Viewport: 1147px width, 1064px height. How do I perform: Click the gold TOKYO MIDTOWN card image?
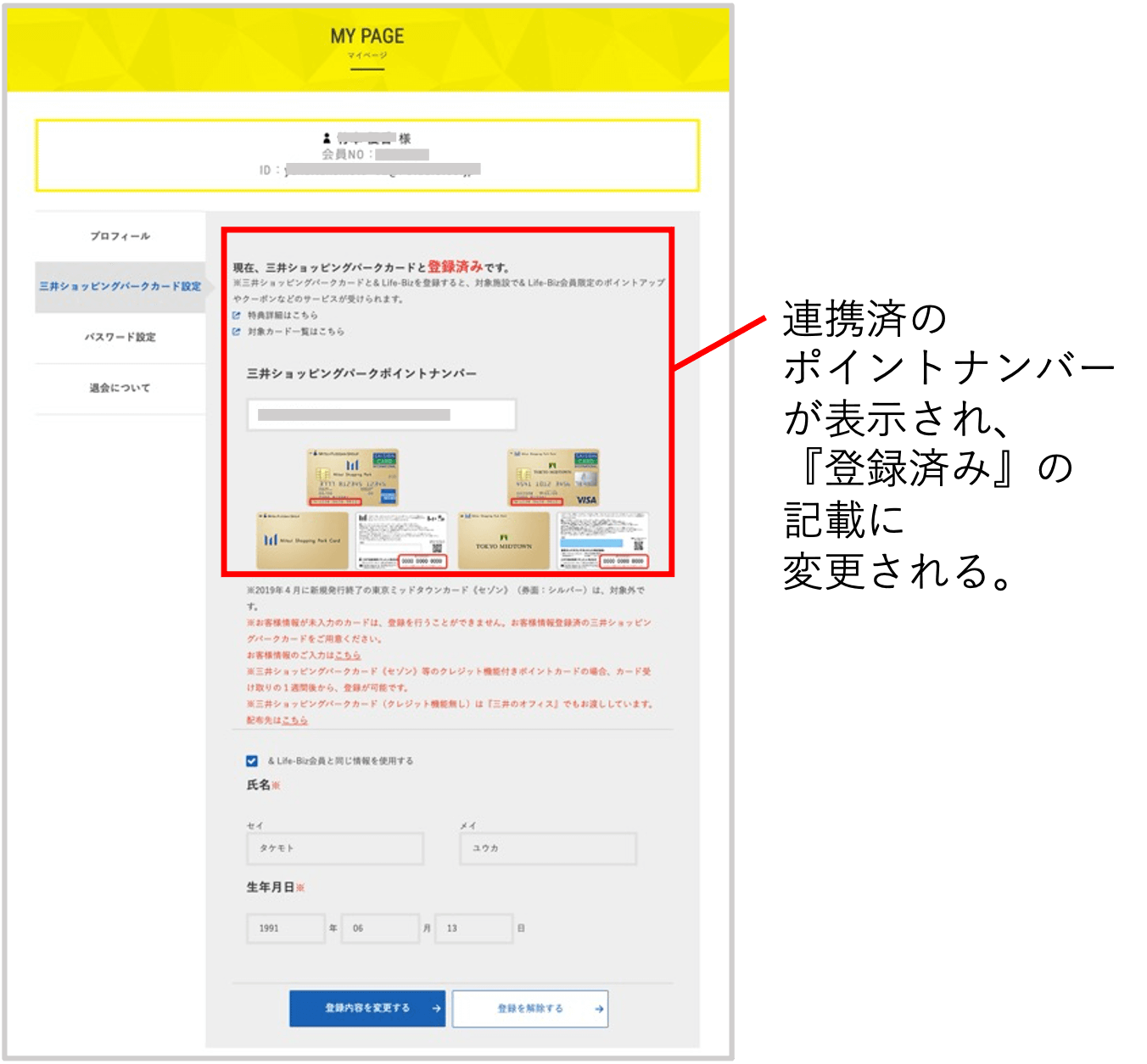tap(504, 540)
